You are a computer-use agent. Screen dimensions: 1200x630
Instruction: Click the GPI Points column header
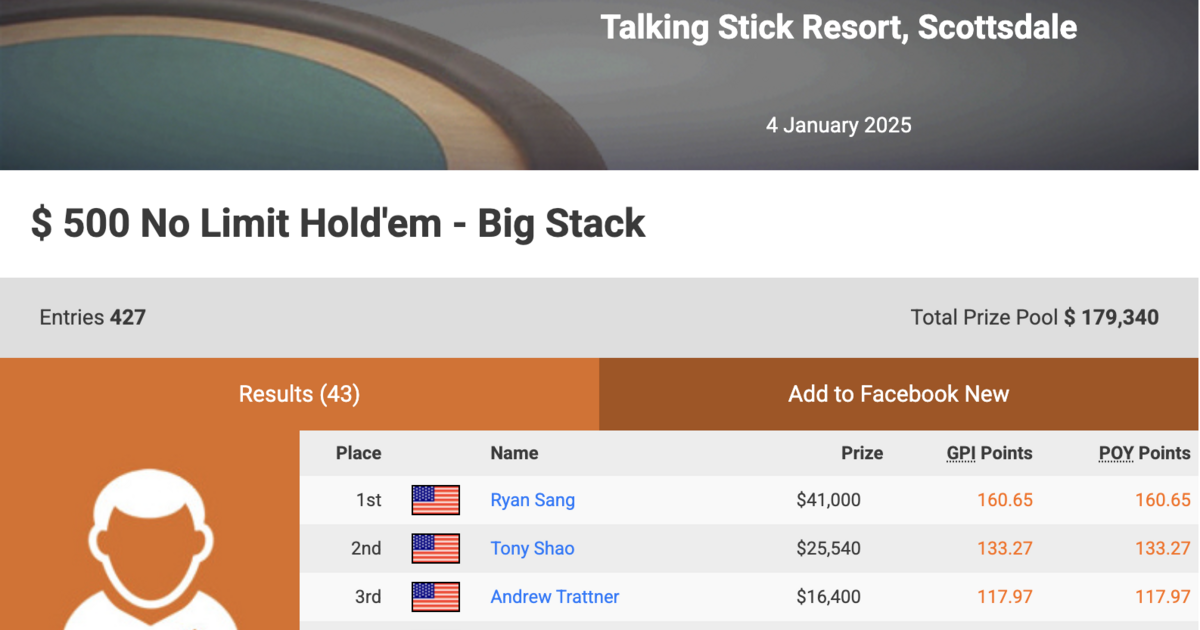989,453
